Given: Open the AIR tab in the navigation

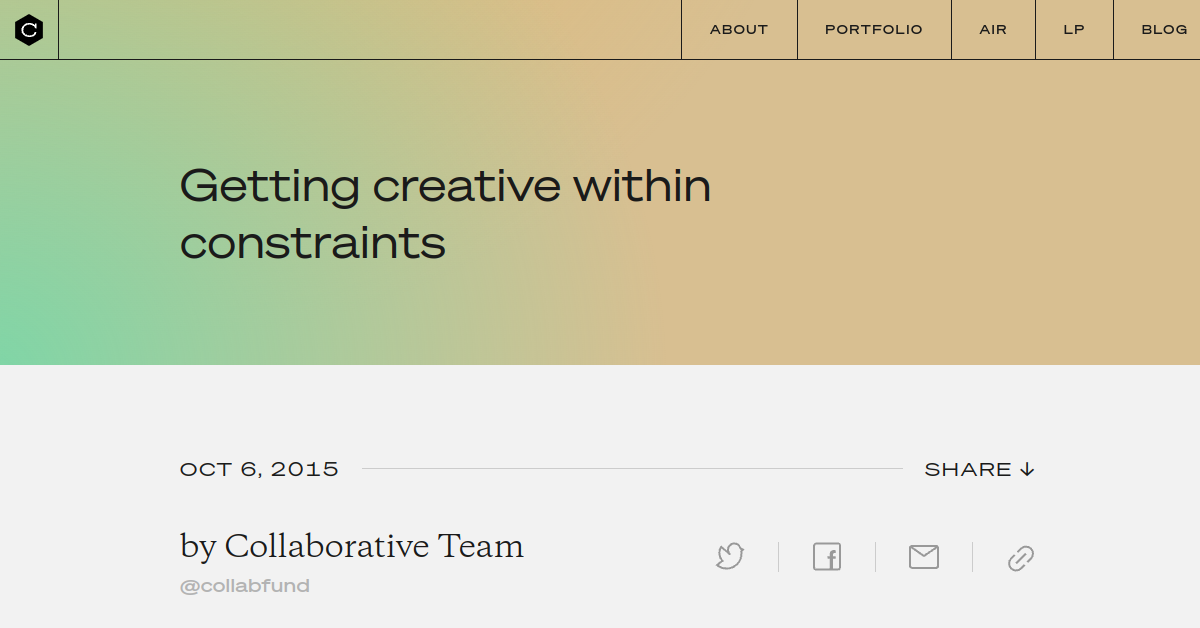Looking at the screenshot, I should [x=992, y=29].
